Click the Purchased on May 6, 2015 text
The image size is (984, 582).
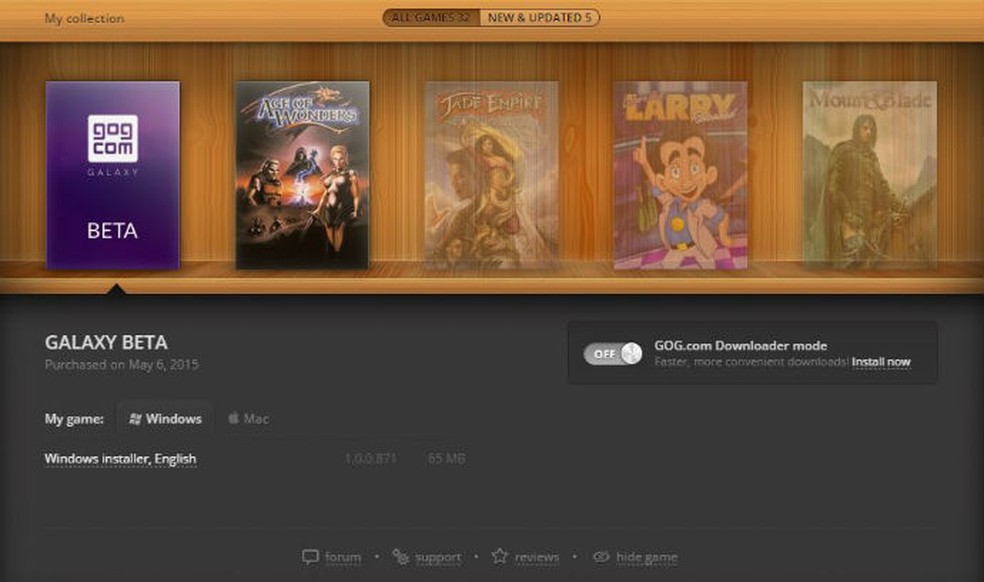(122, 364)
